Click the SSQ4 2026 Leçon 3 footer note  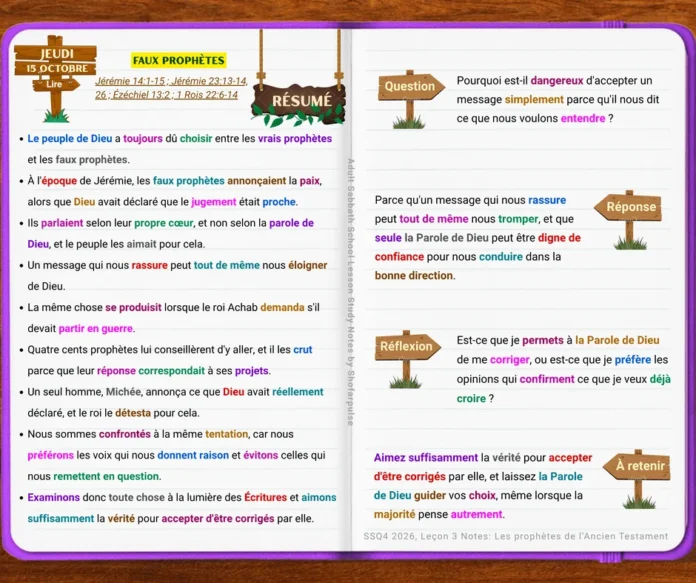click(516, 536)
